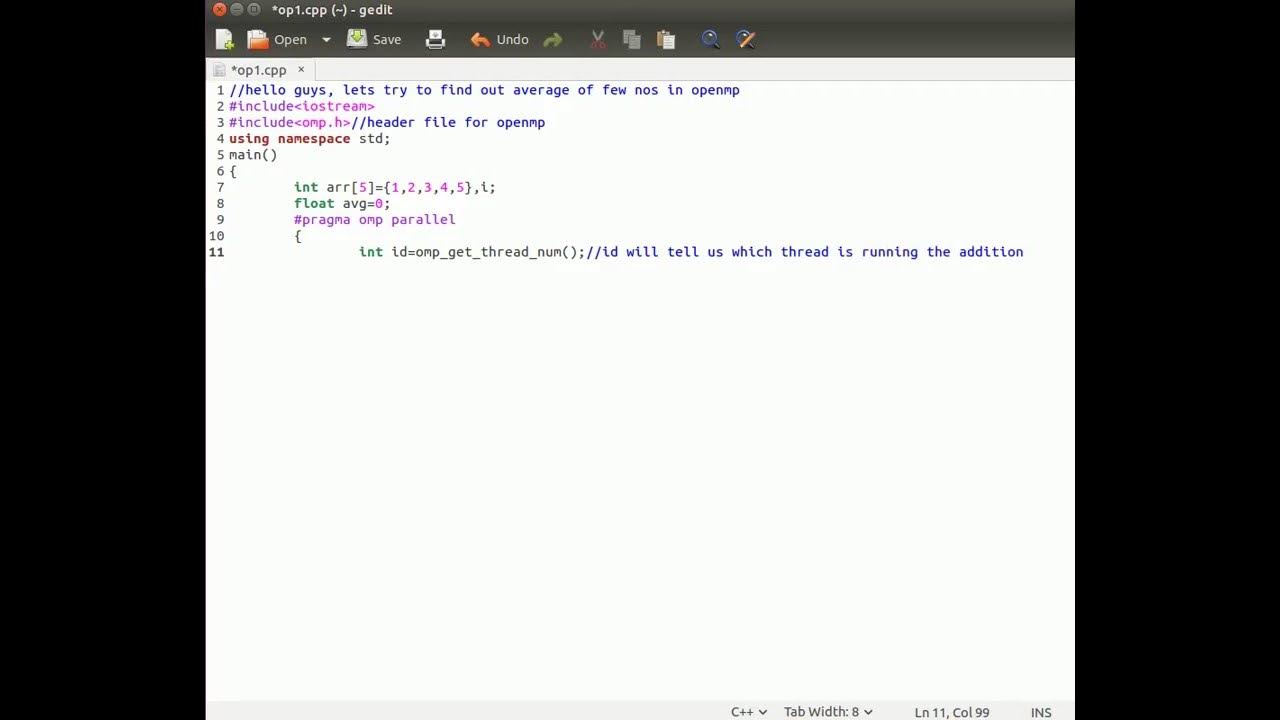
Task: Click the Redo arrow icon
Action: pos(553,40)
